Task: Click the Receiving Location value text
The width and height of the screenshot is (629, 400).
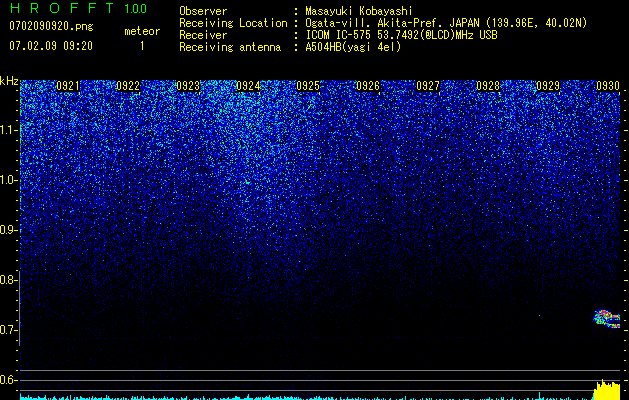Action: click(446, 23)
